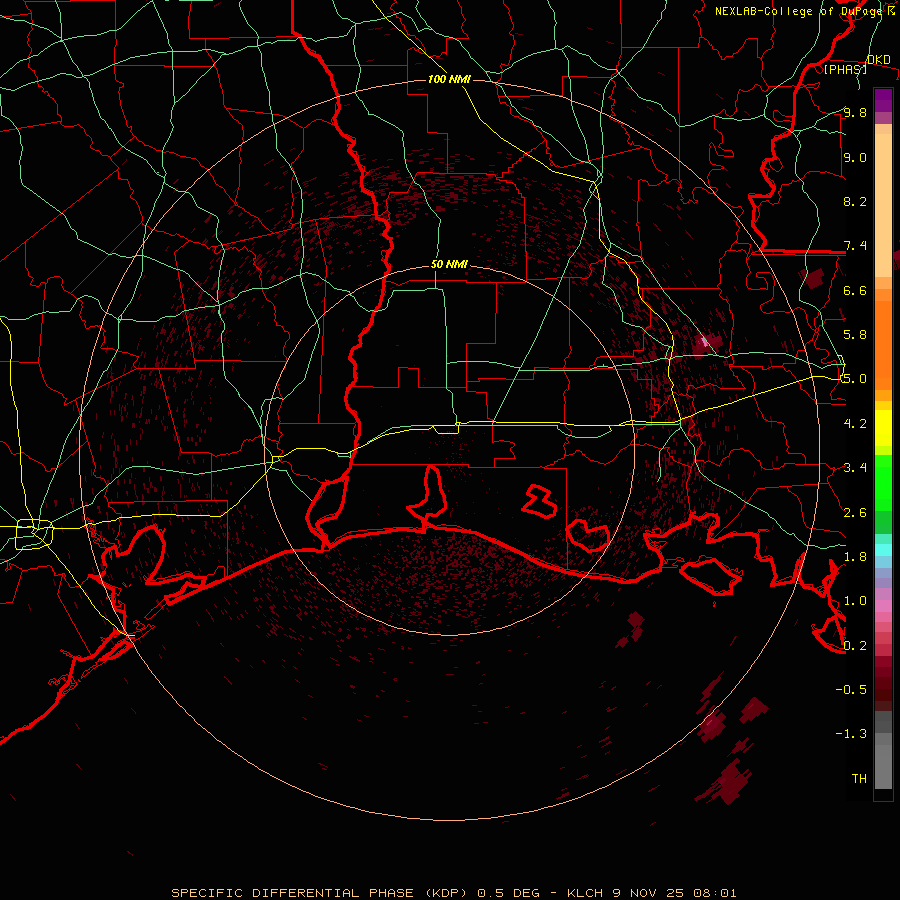This screenshot has width=900, height=900.
Task: Click the 9.0 value on color scale
Action: [855, 157]
